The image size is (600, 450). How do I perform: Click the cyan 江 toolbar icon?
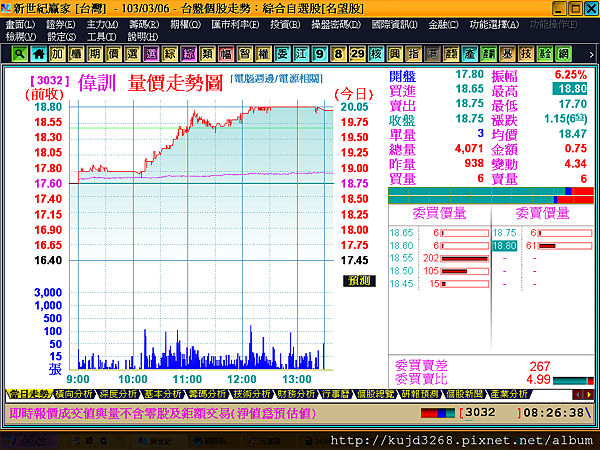tap(301, 54)
